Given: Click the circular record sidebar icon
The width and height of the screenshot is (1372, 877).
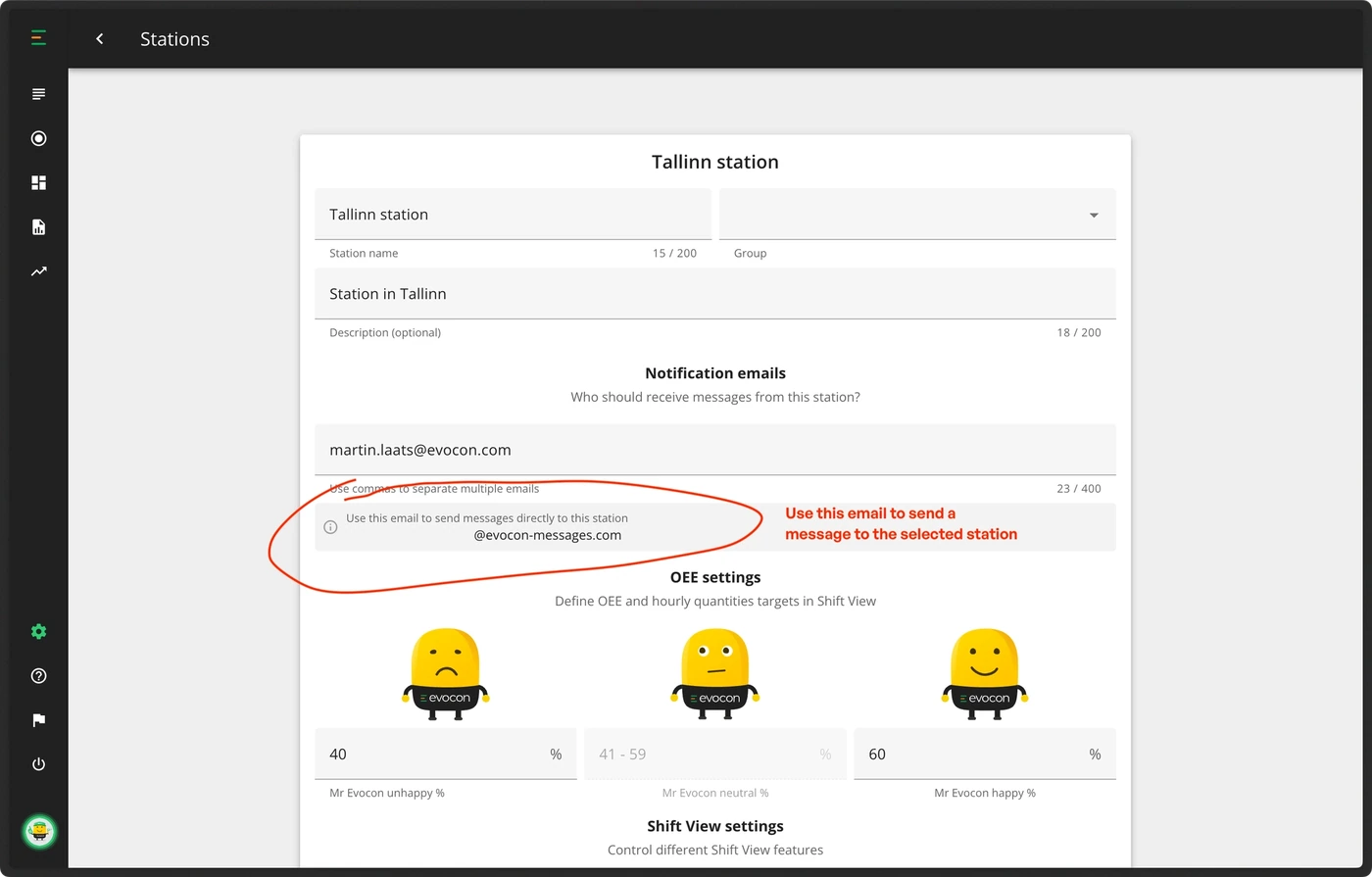Looking at the screenshot, I should pos(38,139).
